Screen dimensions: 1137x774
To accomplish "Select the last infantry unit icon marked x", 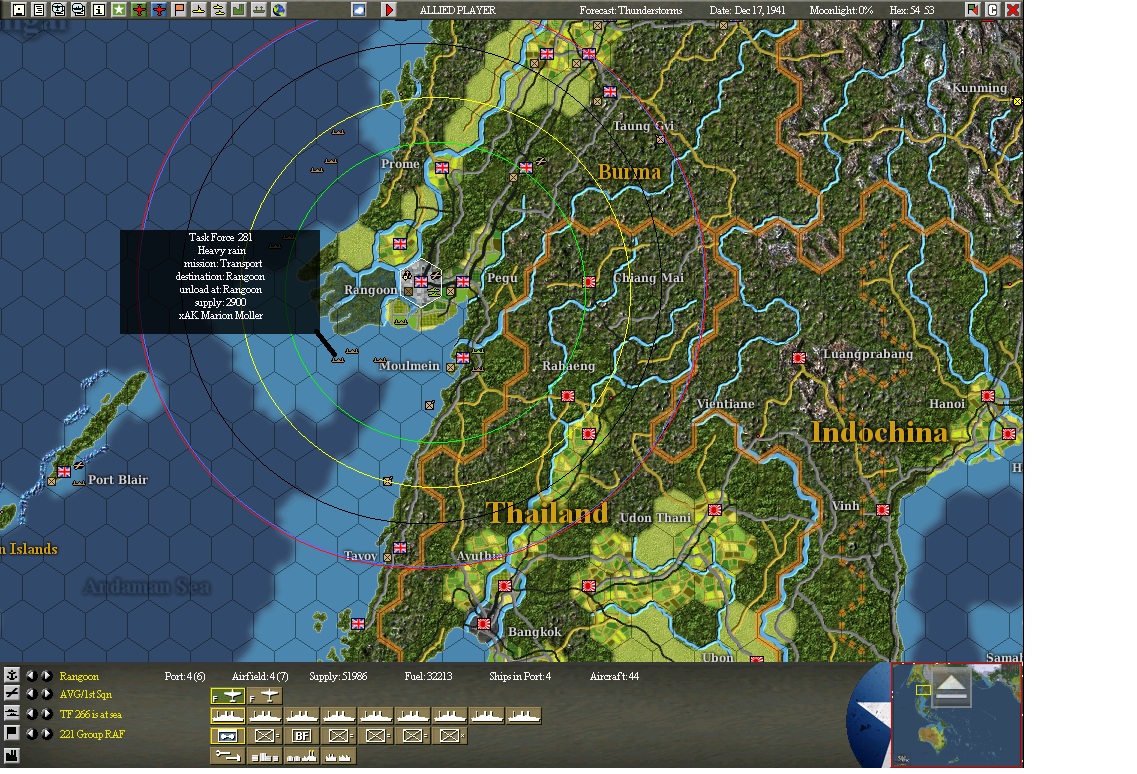I will tap(450, 736).
